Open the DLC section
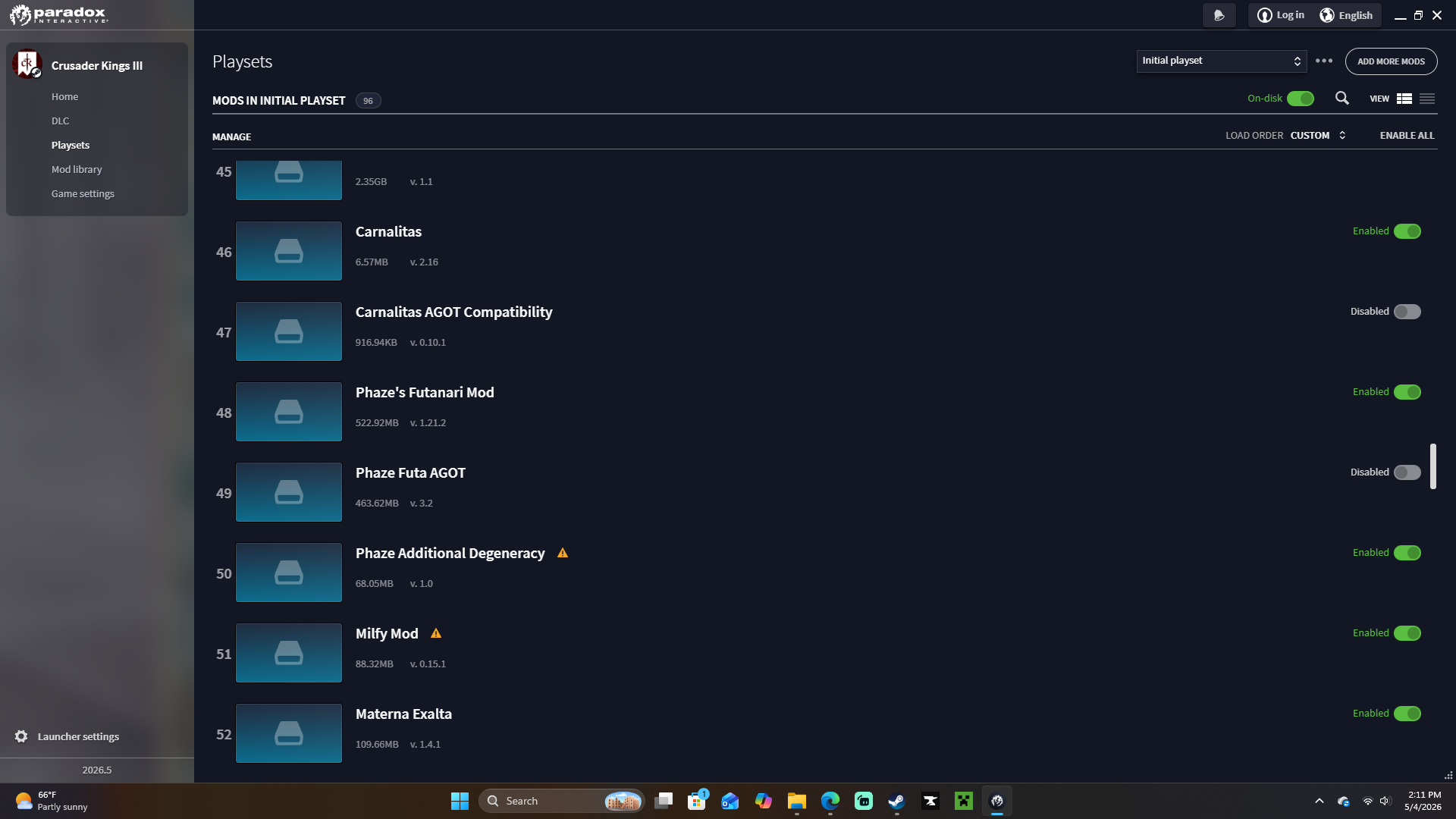1456x819 pixels. click(x=60, y=121)
